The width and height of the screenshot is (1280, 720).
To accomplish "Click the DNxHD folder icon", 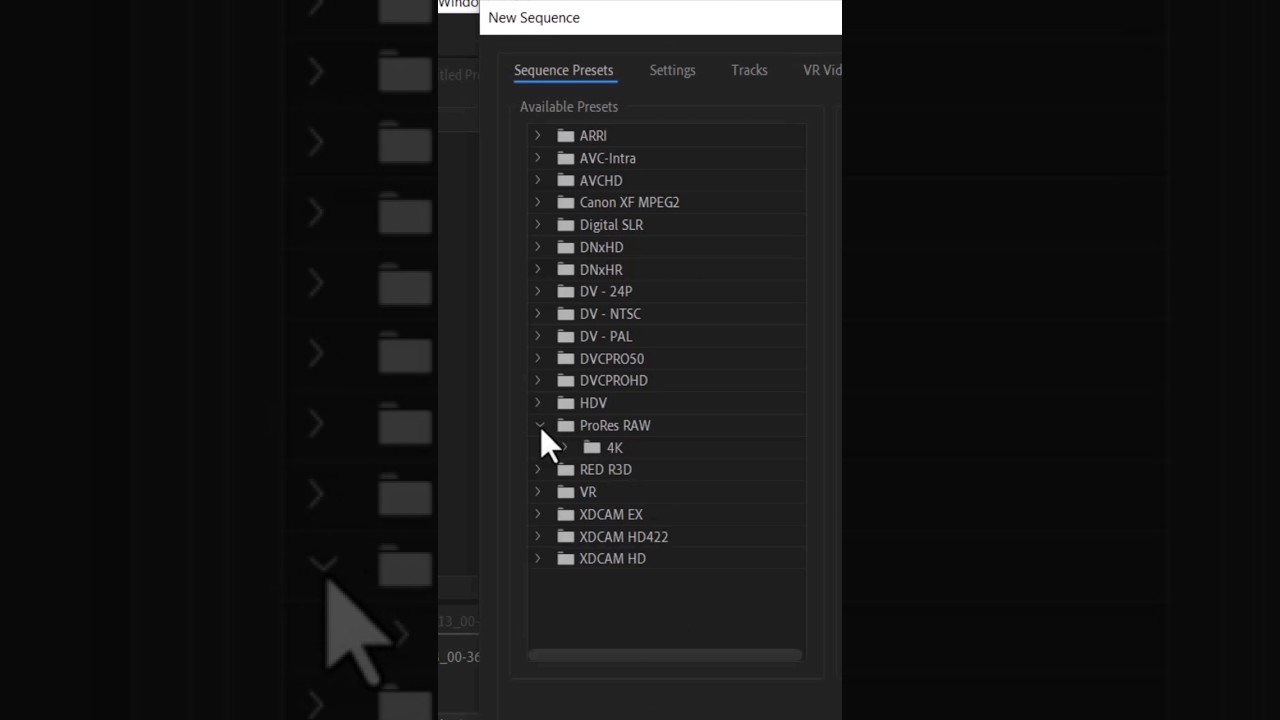I will click(565, 247).
